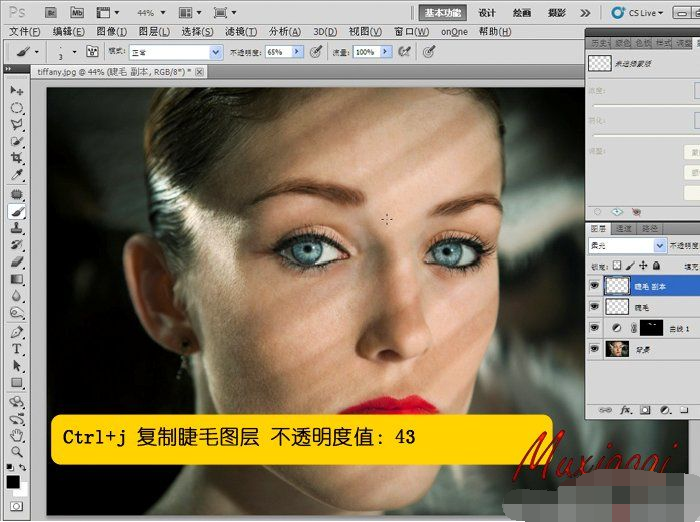Enable airbrush mode in options bar
The width and height of the screenshot is (700, 522).
[x=404, y=52]
